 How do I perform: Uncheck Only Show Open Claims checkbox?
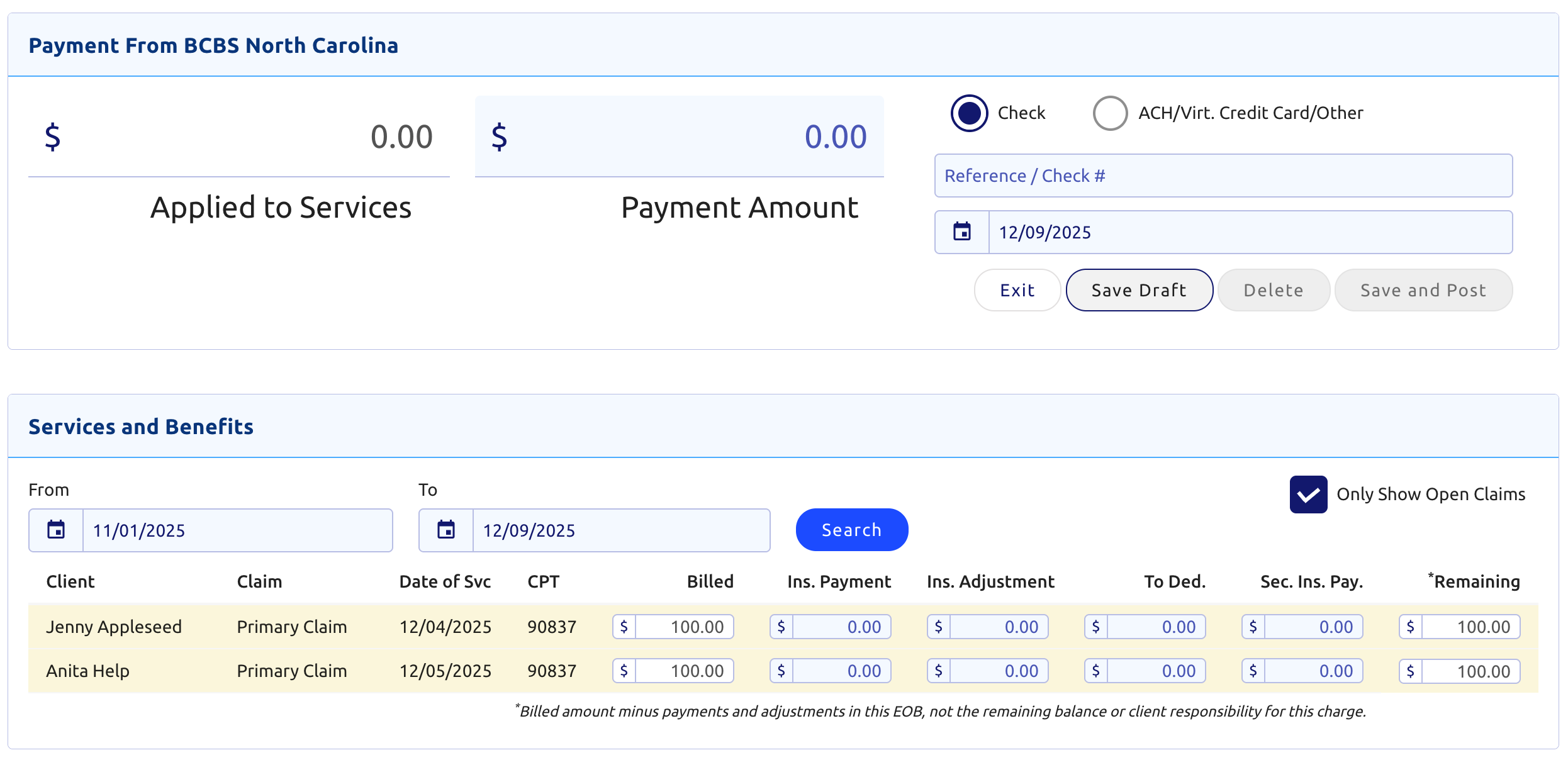[1308, 495]
